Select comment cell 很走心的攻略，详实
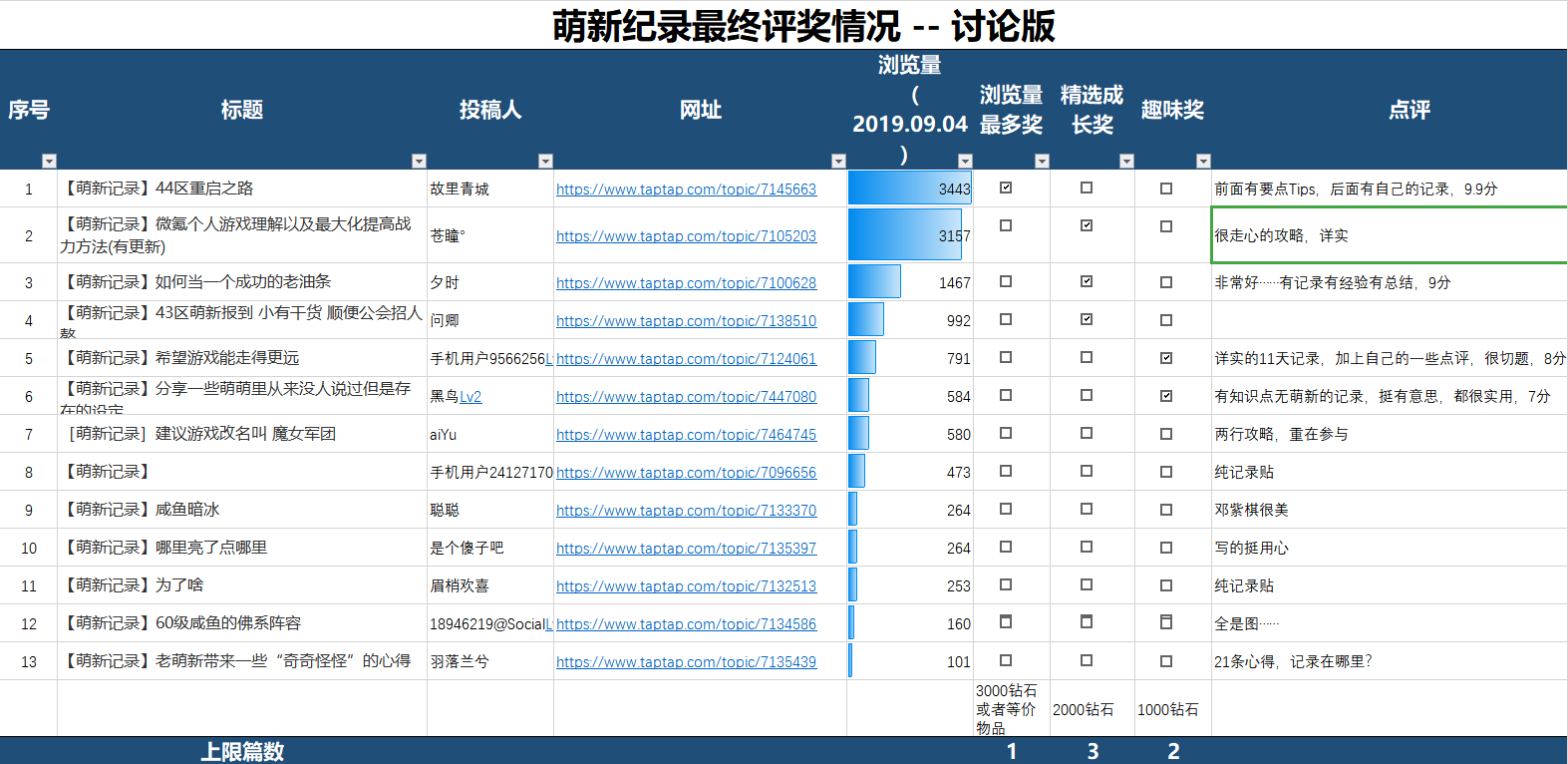The height and width of the screenshot is (764, 1568). [x=1389, y=235]
